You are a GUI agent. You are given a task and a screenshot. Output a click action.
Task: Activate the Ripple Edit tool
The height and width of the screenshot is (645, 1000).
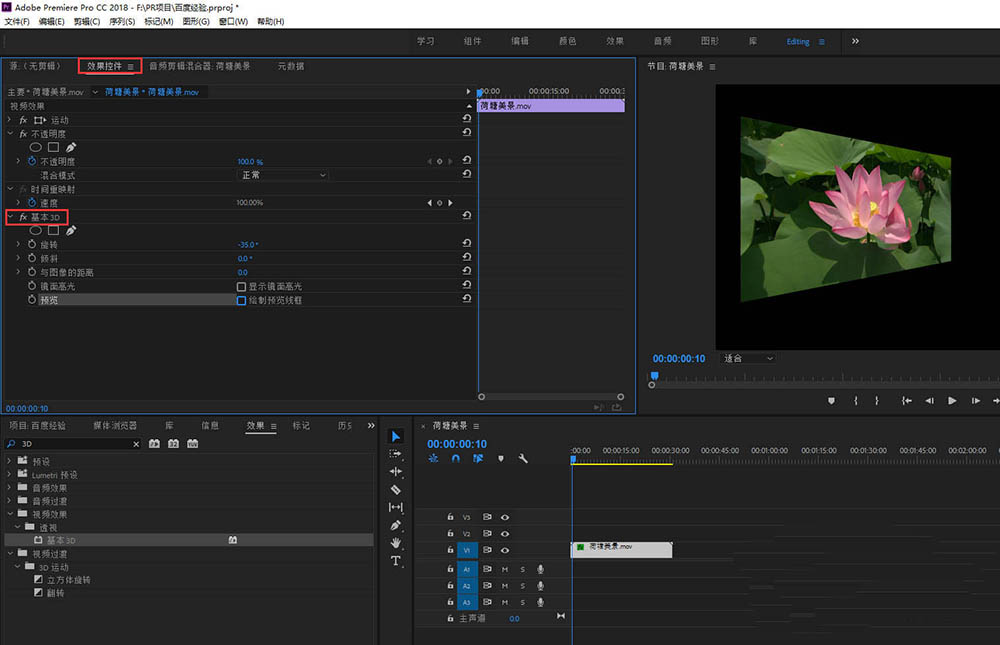(395, 471)
